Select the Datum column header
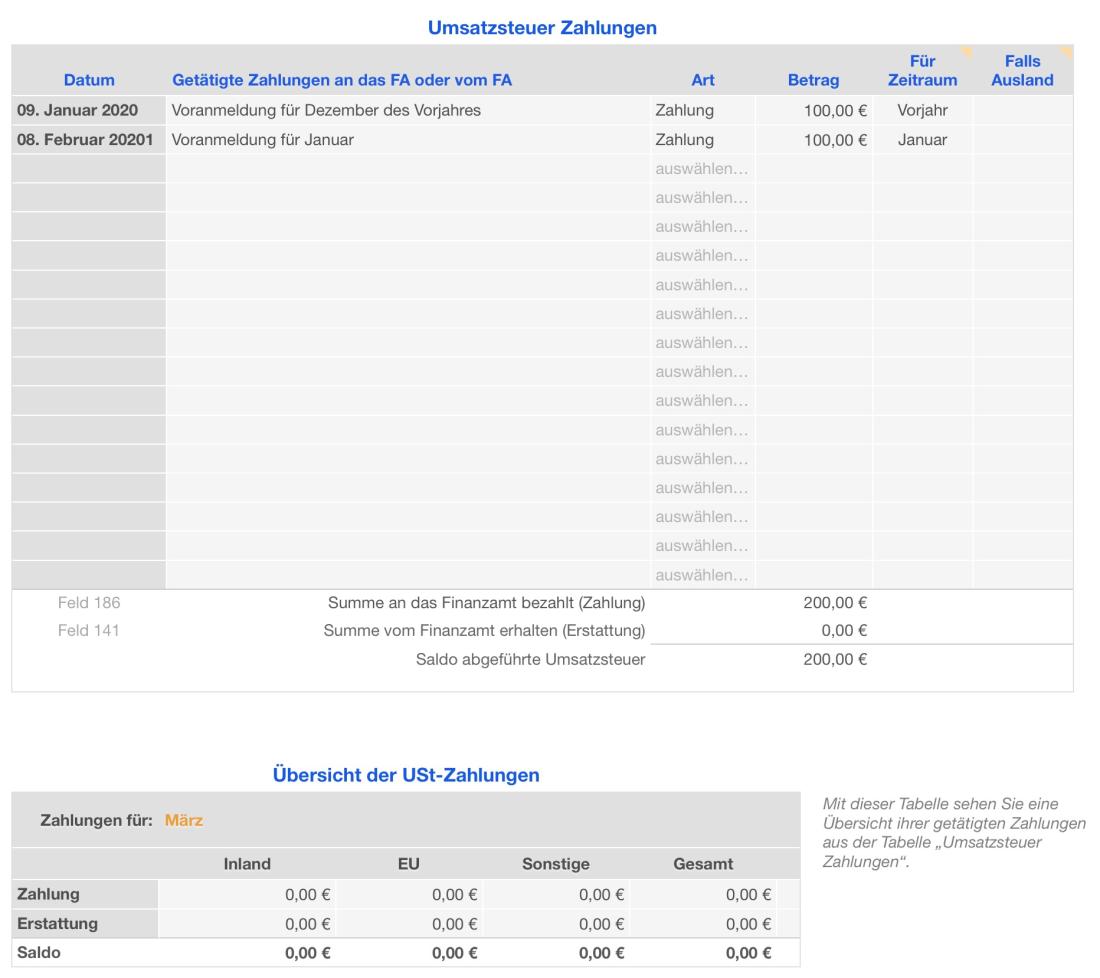1100x978 pixels. point(89,80)
